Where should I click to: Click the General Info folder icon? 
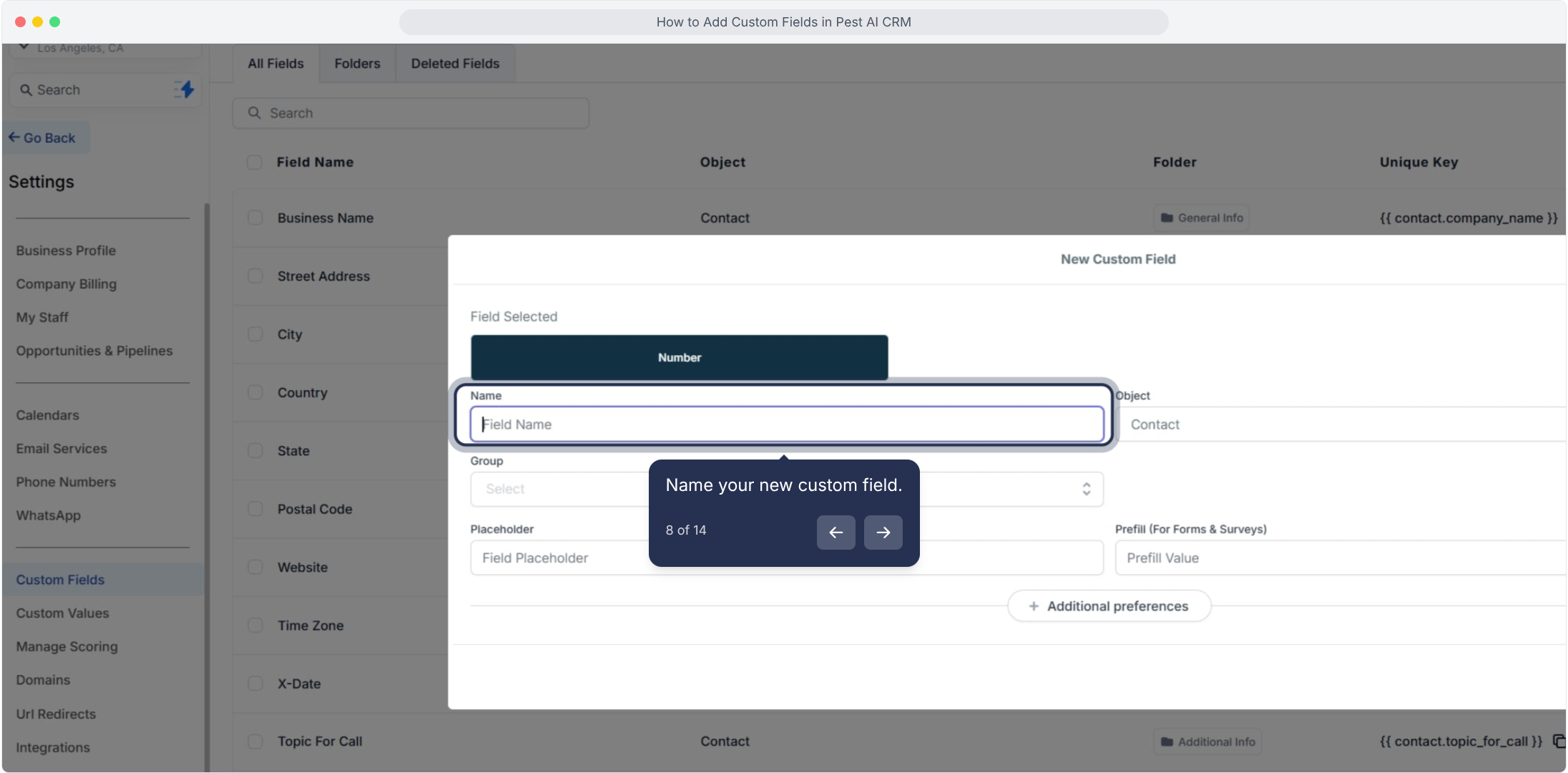pyautogui.click(x=1167, y=218)
